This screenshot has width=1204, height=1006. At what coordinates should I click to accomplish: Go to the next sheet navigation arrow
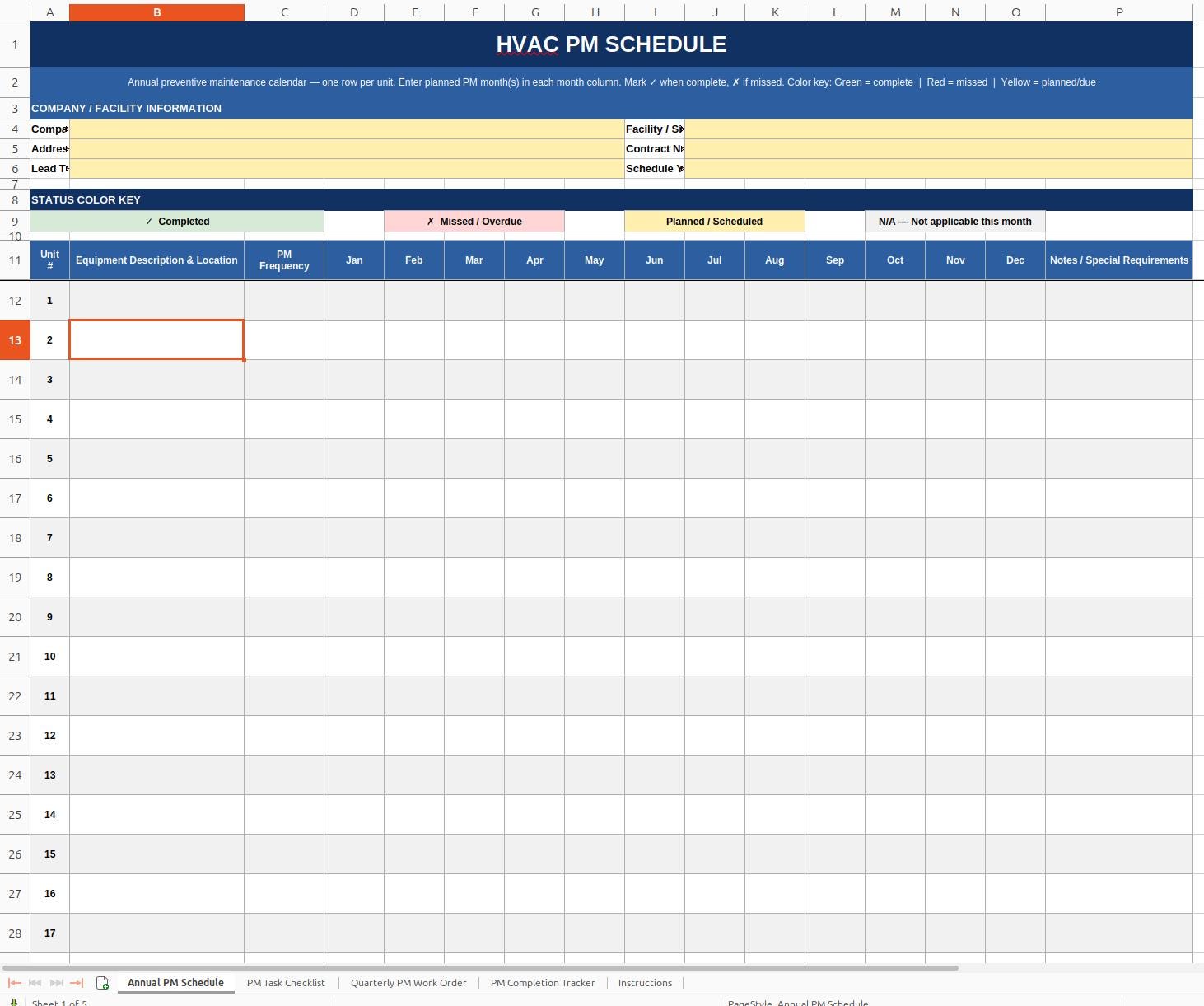point(56,983)
